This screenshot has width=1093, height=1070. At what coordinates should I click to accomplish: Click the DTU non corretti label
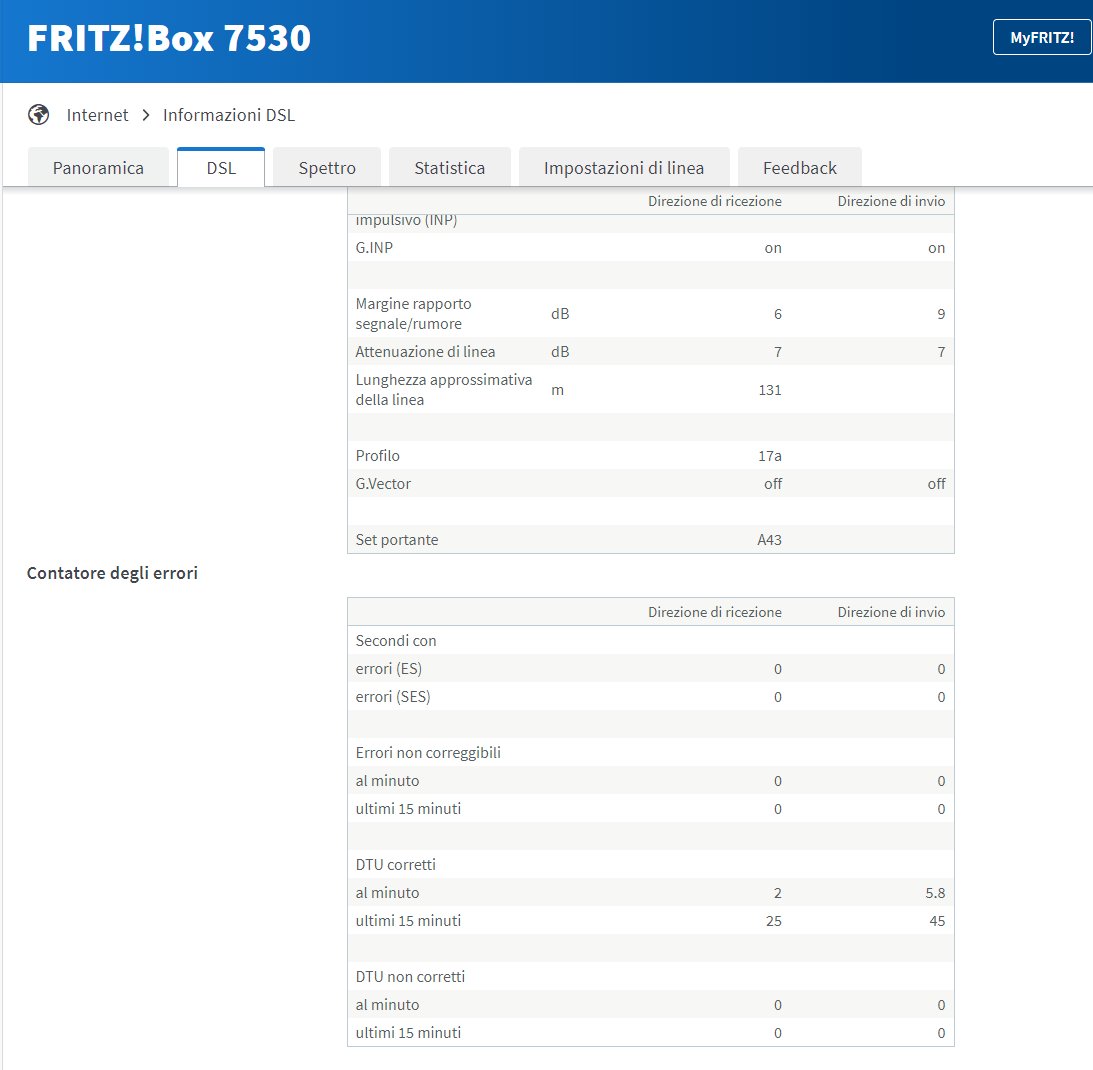tap(410, 977)
